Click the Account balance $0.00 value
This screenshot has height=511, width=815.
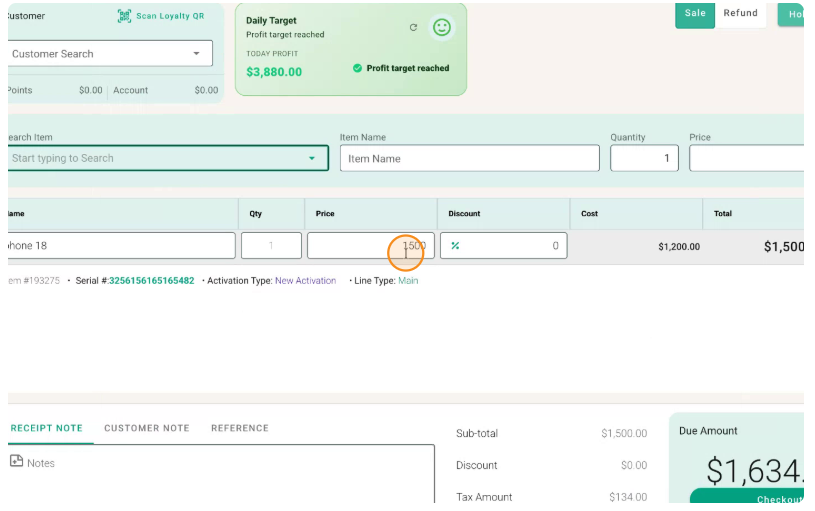206,90
